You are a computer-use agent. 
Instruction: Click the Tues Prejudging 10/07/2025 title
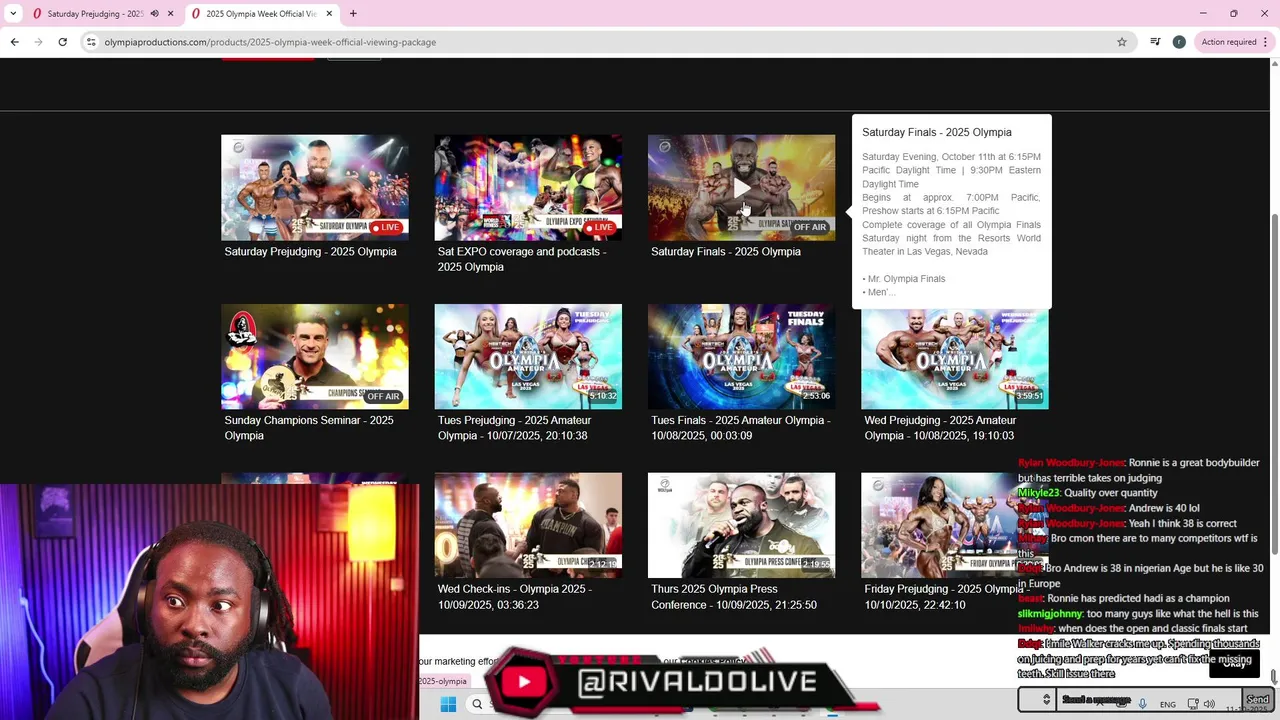click(x=514, y=428)
